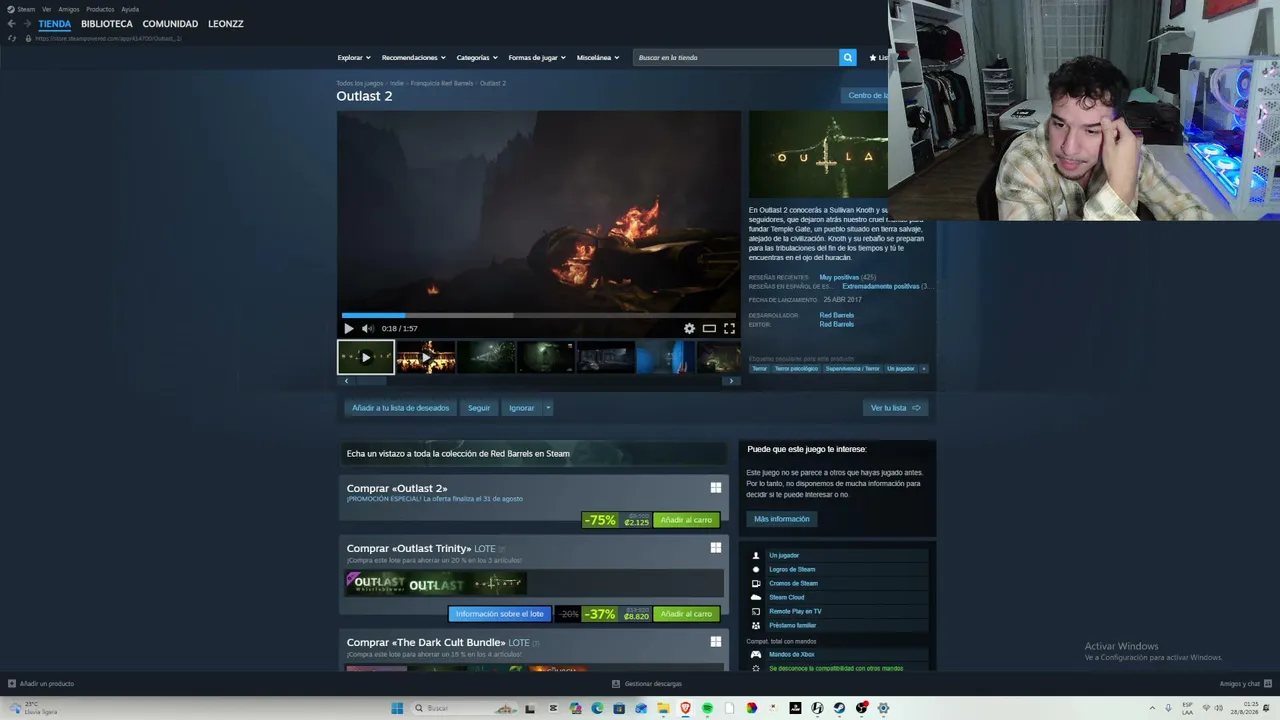
Task: Open the Amigos menu
Action: pyautogui.click(x=69, y=9)
